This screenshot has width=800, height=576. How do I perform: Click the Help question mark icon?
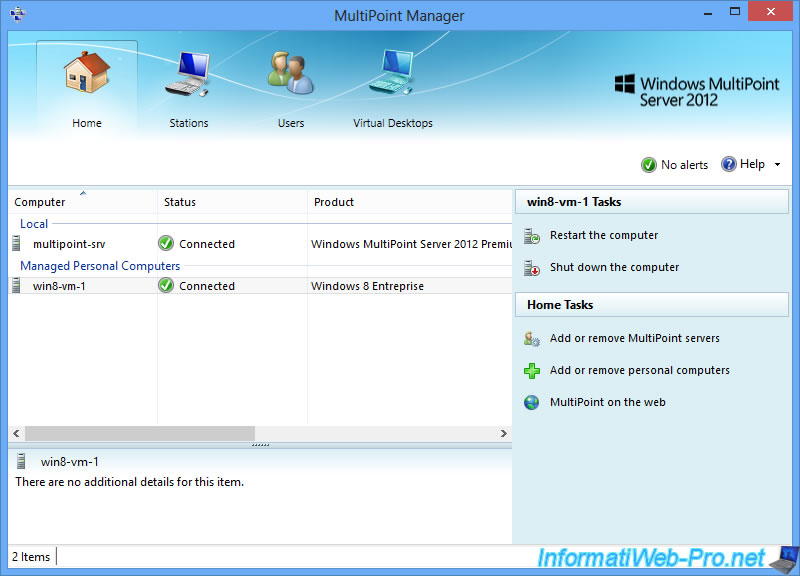[728, 165]
